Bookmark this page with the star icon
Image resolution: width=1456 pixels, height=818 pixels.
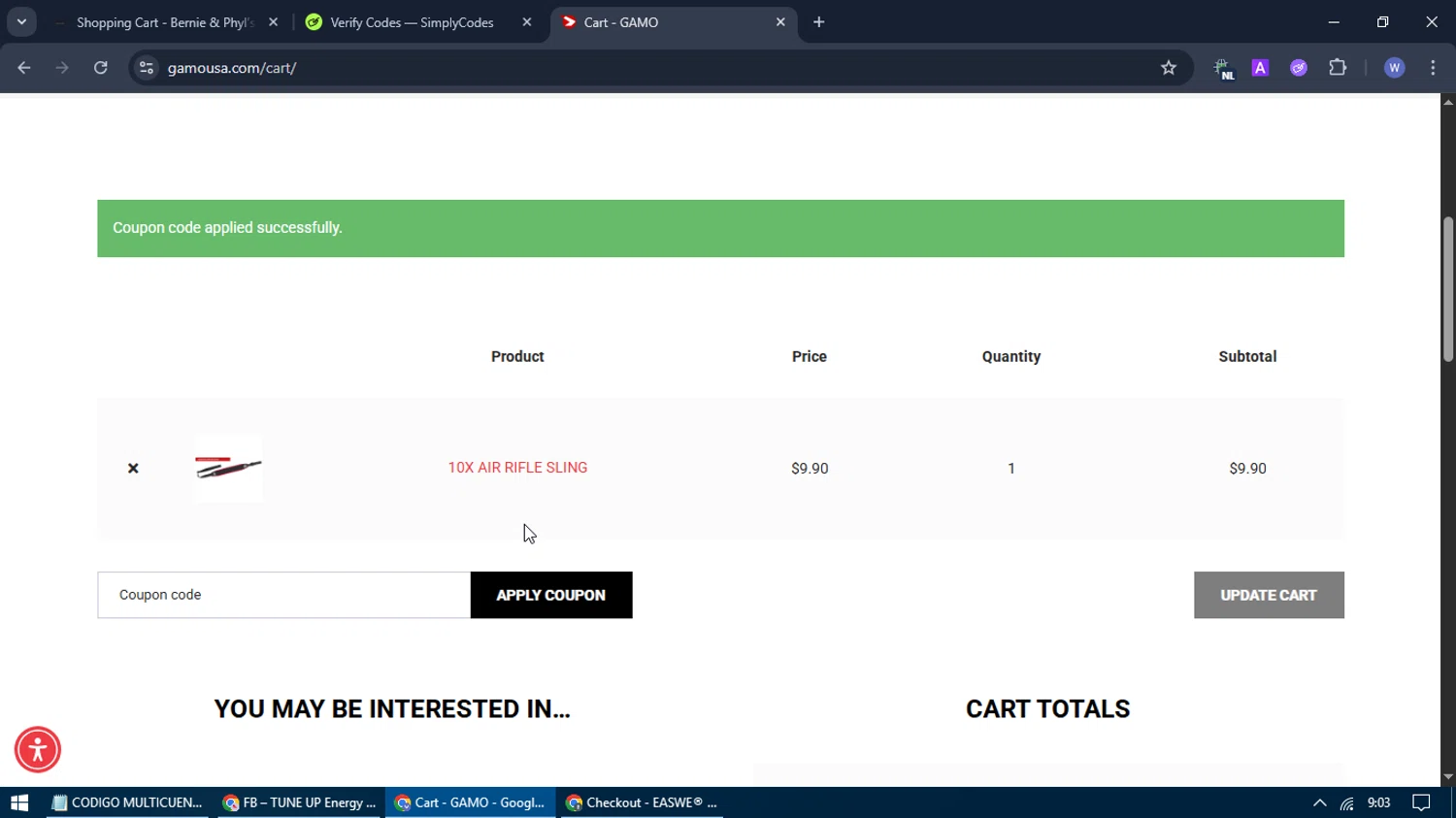coord(1169,68)
